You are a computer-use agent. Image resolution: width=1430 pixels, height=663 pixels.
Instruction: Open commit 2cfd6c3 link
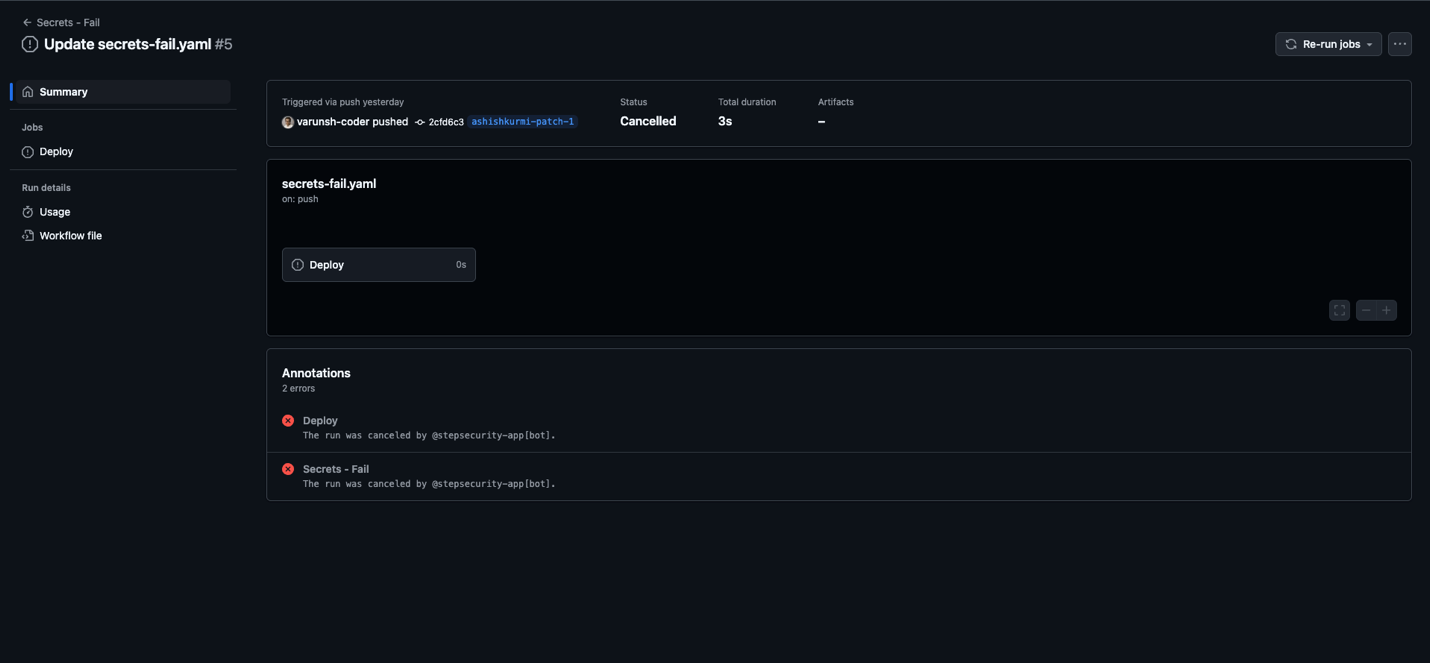click(446, 122)
